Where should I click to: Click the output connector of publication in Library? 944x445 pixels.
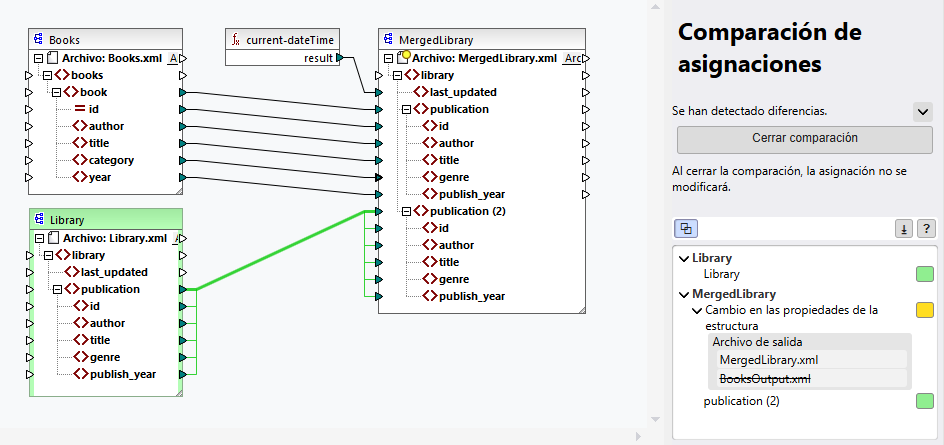coord(183,289)
